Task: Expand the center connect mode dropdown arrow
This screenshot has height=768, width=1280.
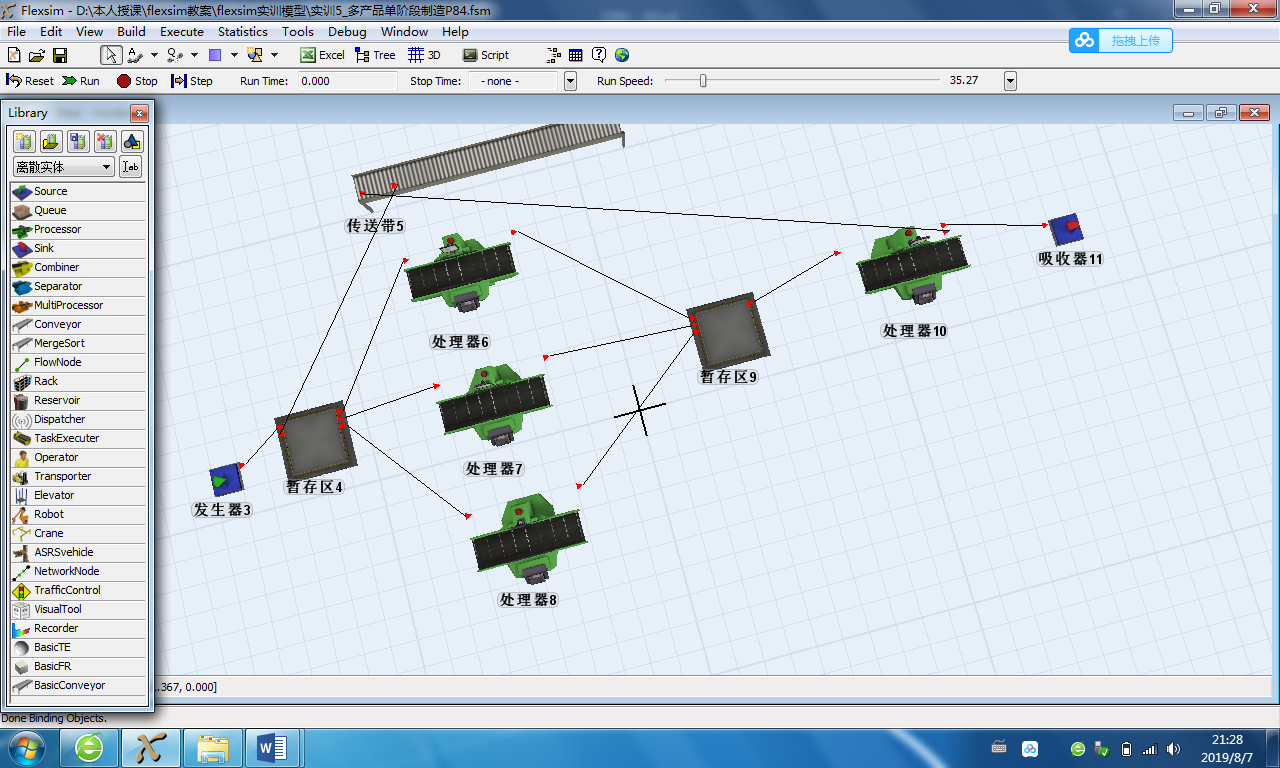Action: [194, 55]
